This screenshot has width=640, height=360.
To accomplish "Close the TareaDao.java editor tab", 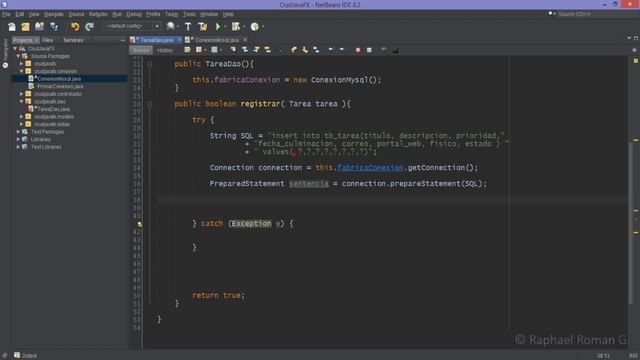I will 179,40.
